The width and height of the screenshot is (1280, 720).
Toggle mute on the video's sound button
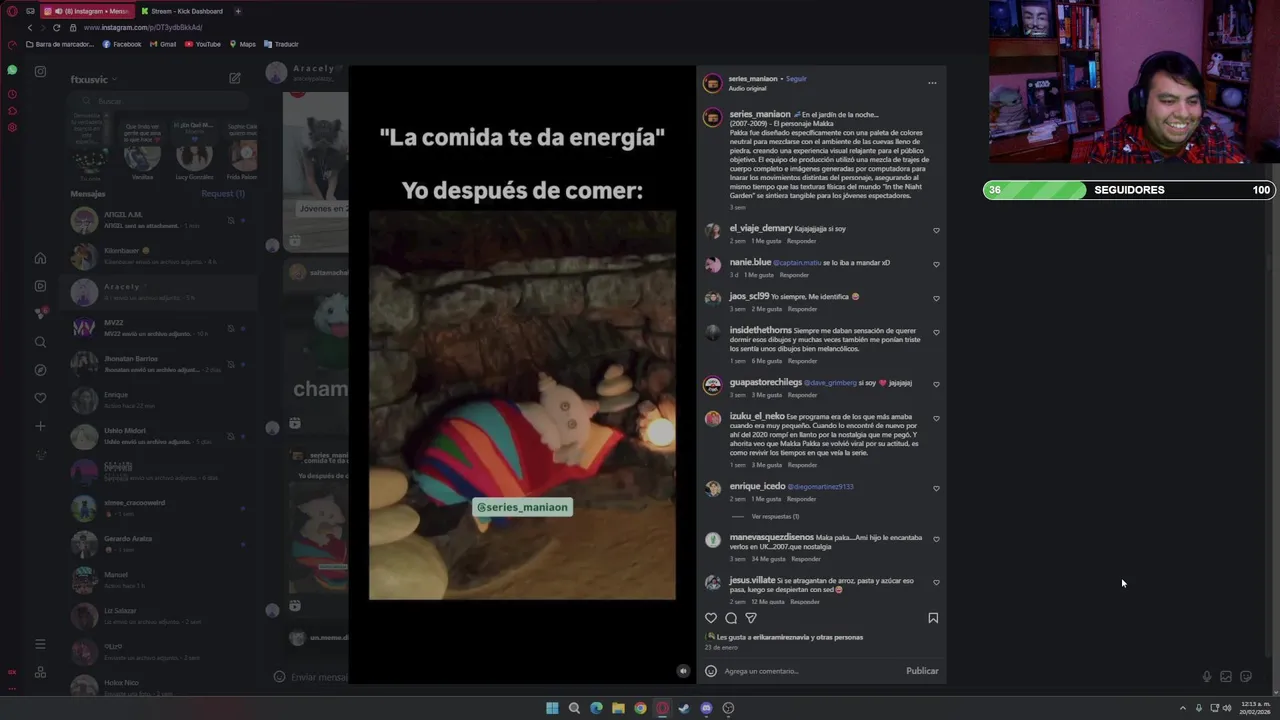click(683, 672)
